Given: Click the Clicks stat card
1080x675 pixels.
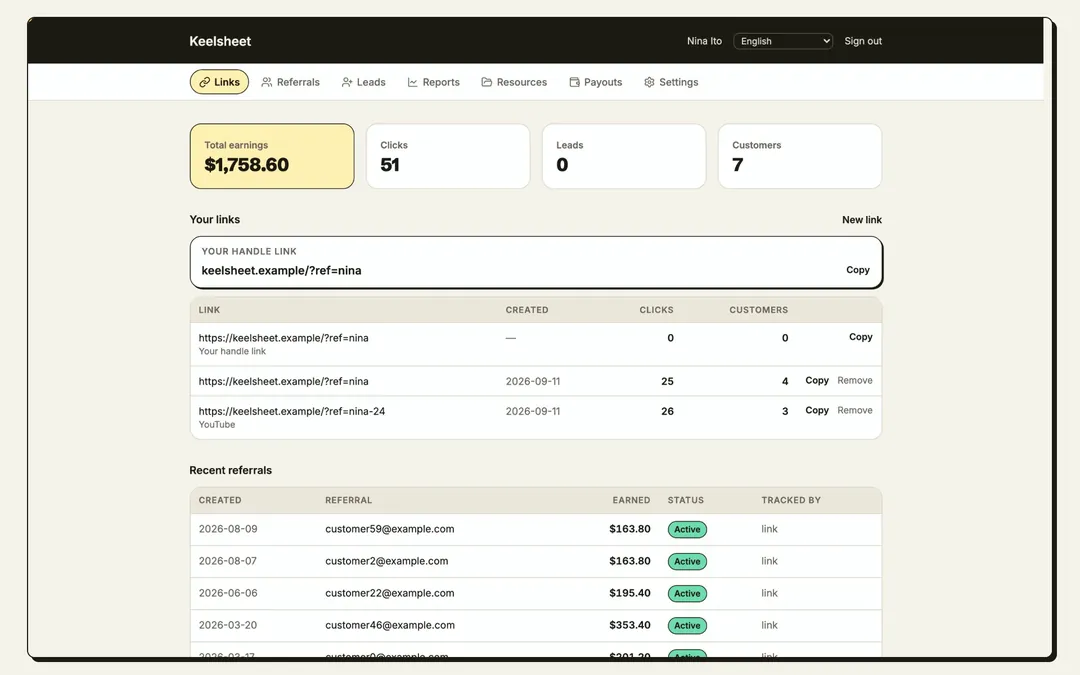Looking at the screenshot, I should pos(448,156).
